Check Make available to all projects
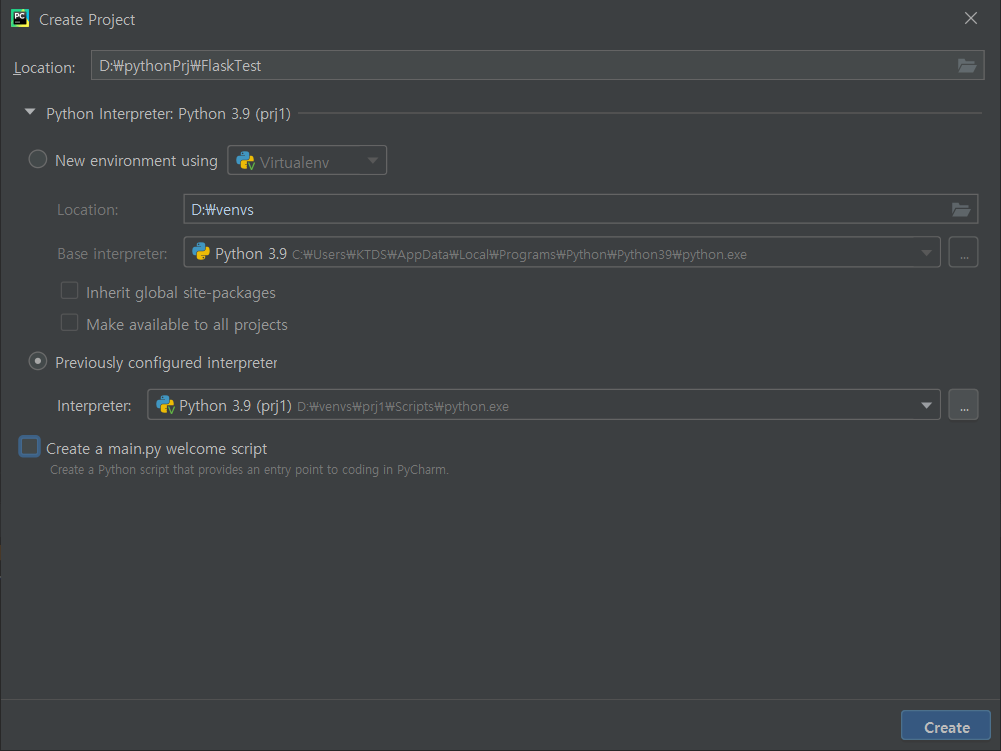The width and height of the screenshot is (1001, 751). point(69,323)
